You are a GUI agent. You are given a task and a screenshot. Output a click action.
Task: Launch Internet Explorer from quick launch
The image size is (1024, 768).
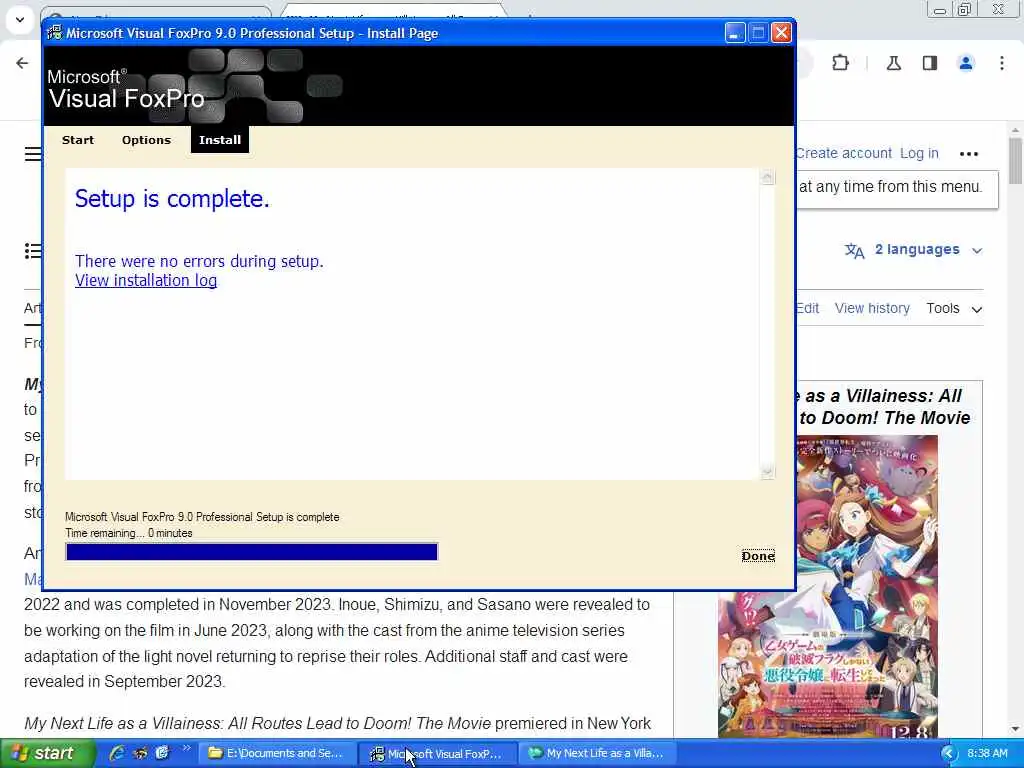[x=117, y=753]
